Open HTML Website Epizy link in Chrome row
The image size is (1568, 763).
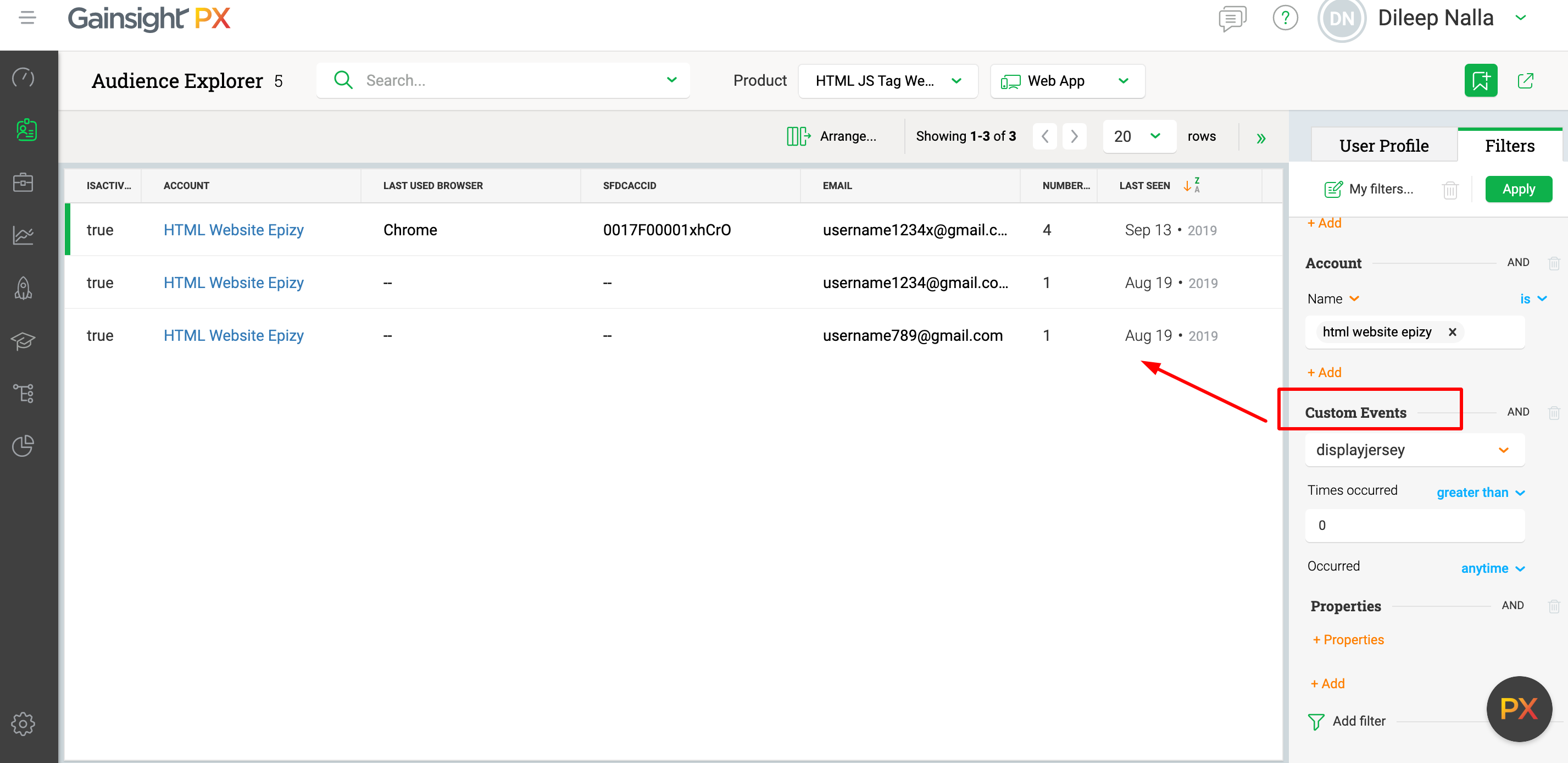click(233, 230)
